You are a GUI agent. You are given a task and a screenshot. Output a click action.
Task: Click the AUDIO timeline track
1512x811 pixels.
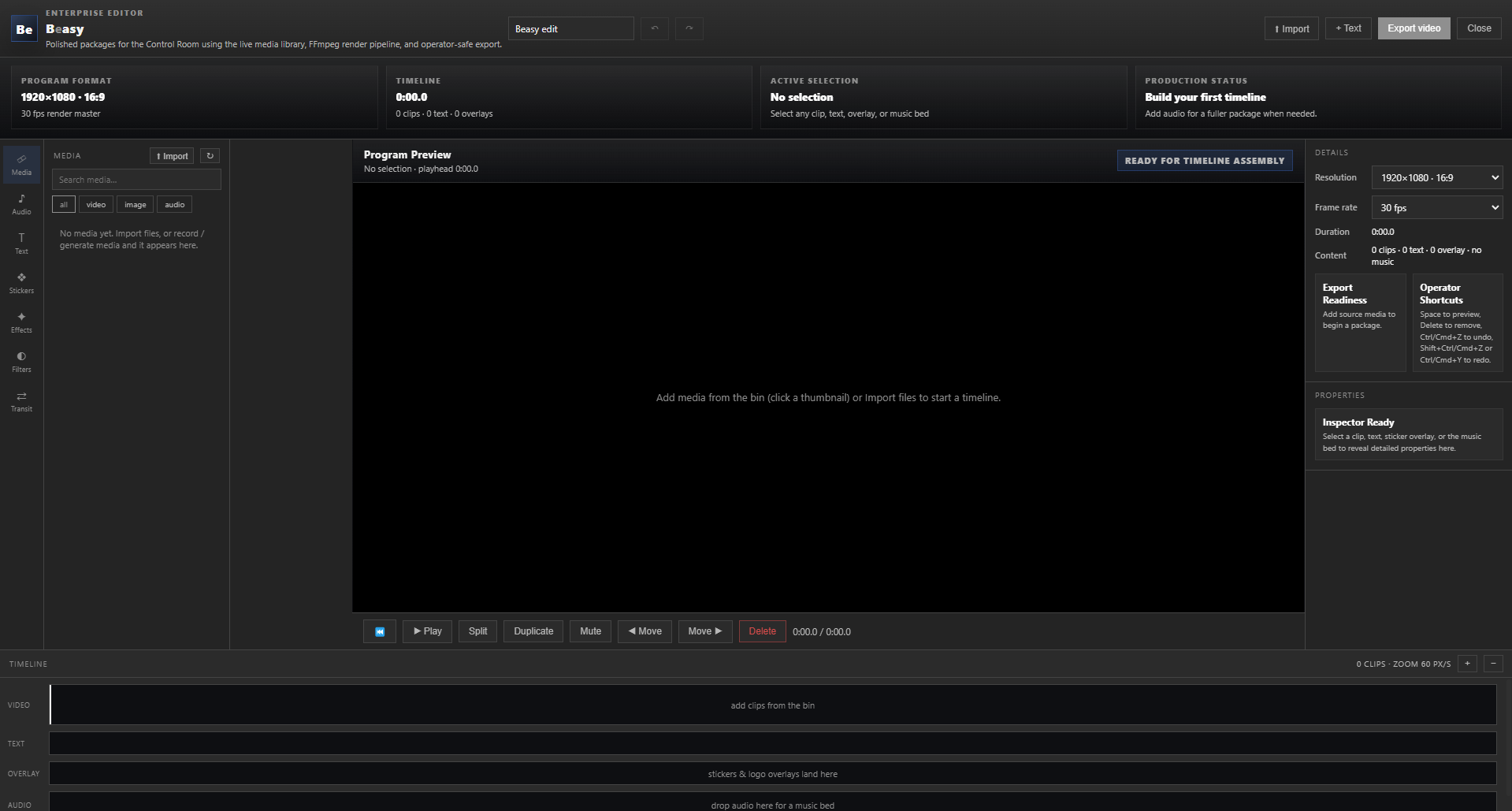pos(772,802)
